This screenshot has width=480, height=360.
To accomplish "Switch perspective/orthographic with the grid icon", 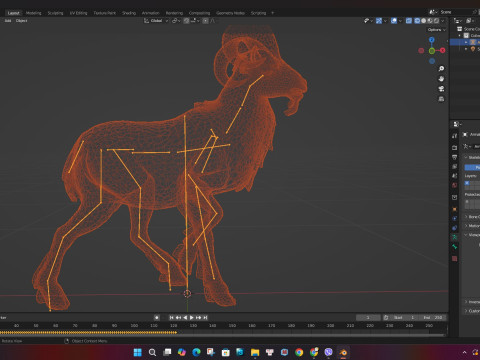I will pos(441,99).
